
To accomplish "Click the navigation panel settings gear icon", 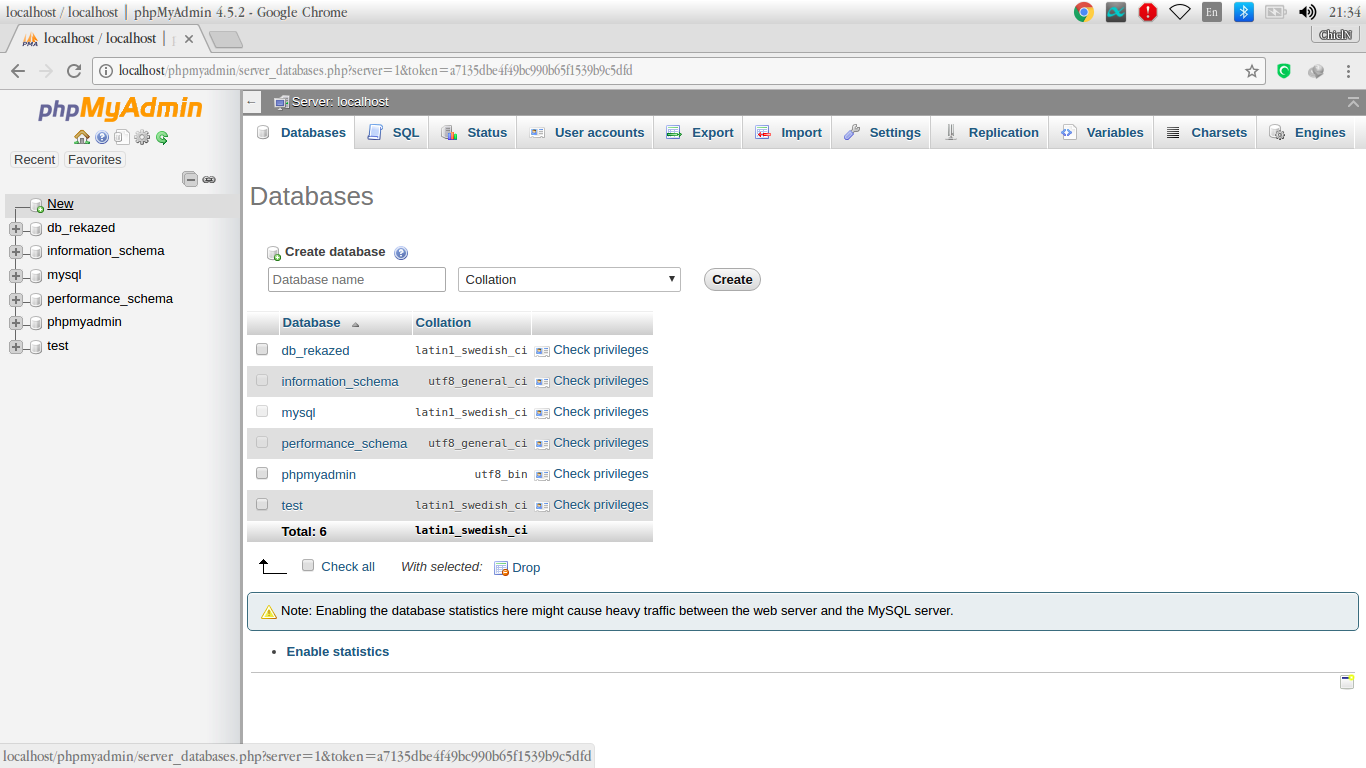I will click(x=142, y=137).
